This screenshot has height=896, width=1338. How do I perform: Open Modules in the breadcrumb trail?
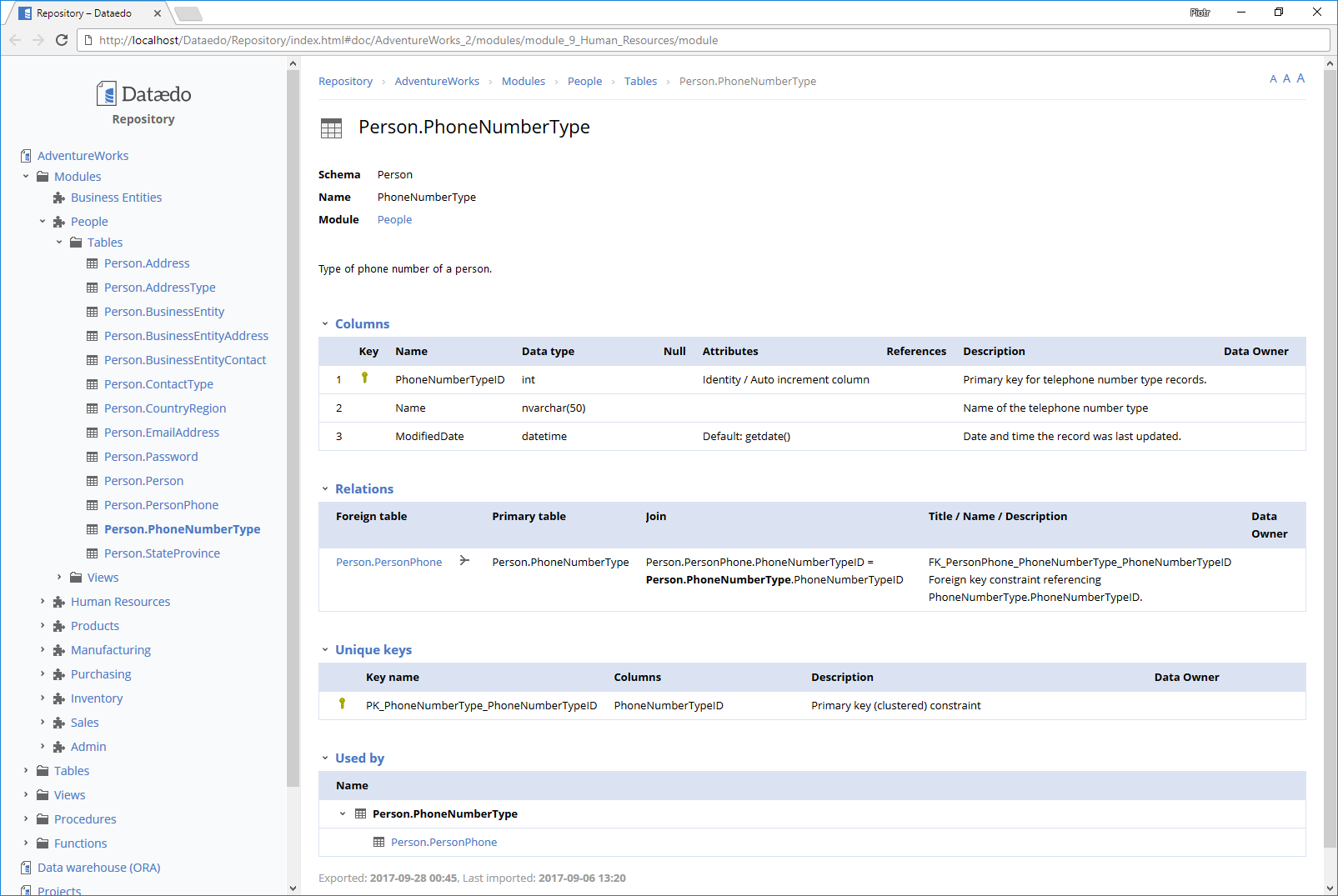click(523, 82)
